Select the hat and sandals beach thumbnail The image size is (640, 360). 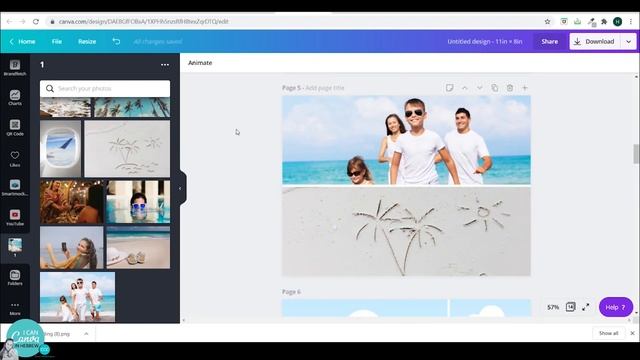pos(138,248)
